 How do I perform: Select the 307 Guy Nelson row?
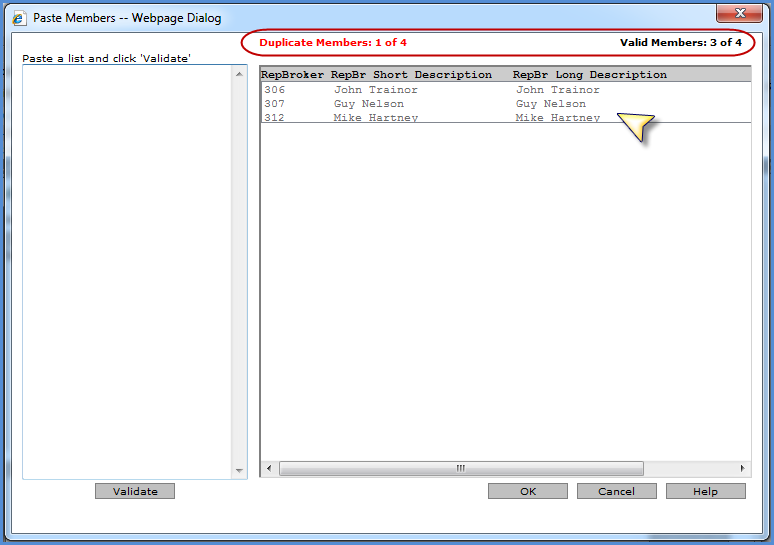click(506, 104)
